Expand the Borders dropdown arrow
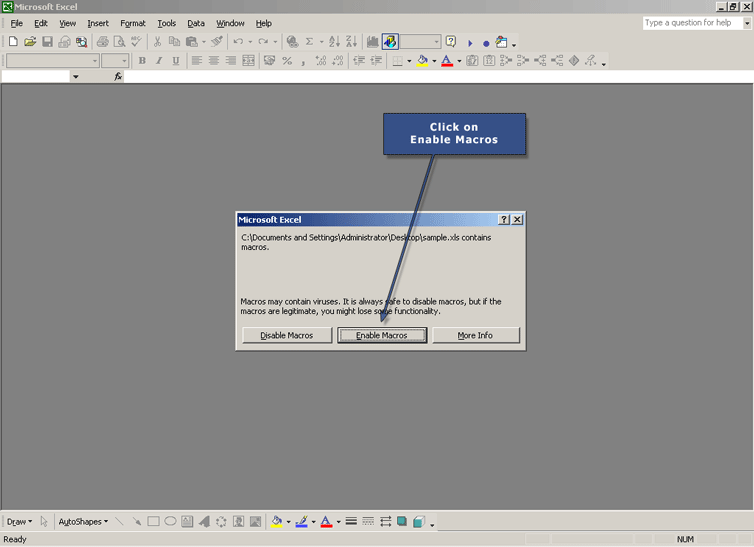 coord(409,61)
